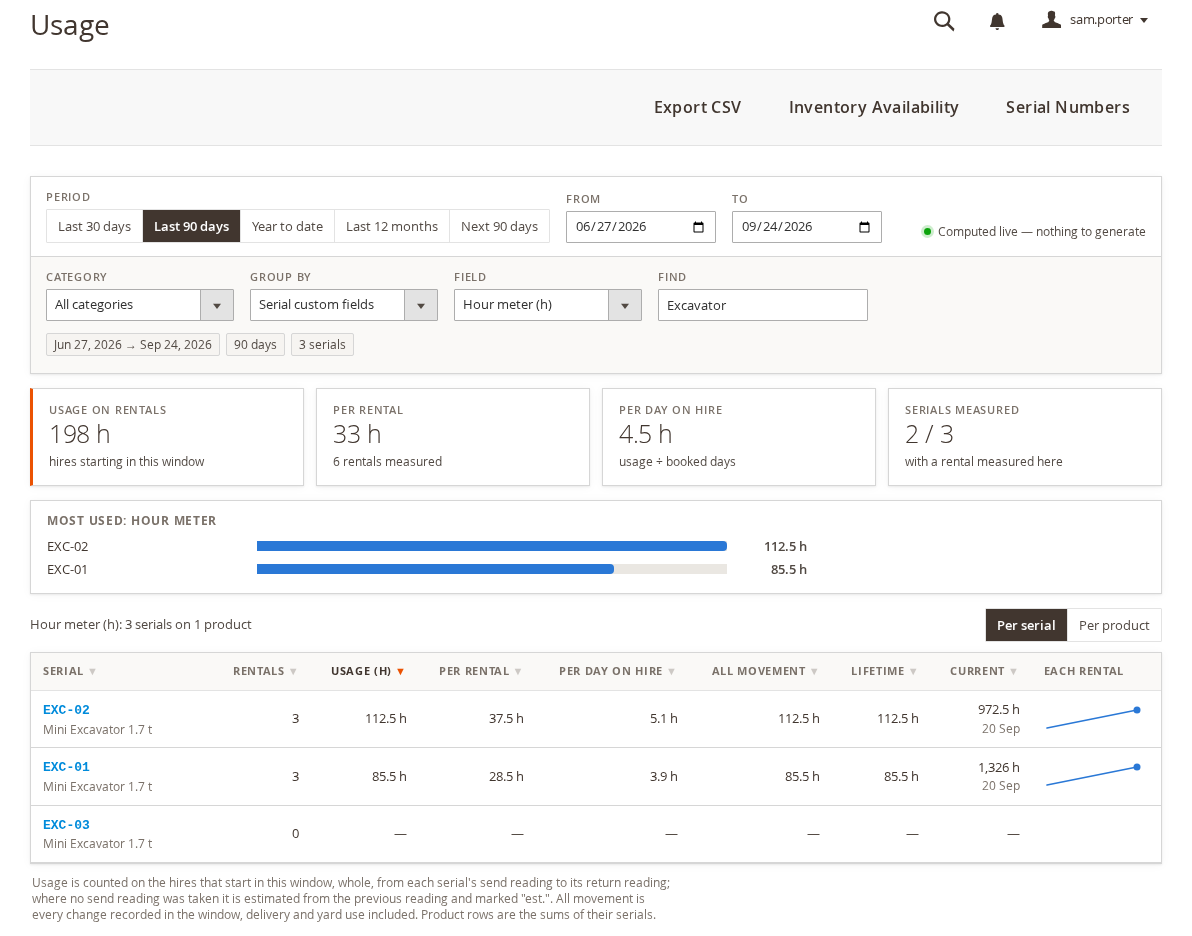Click the 112.5 h label in Most Used
This screenshot has height=936, width=1192.
(x=785, y=547)
